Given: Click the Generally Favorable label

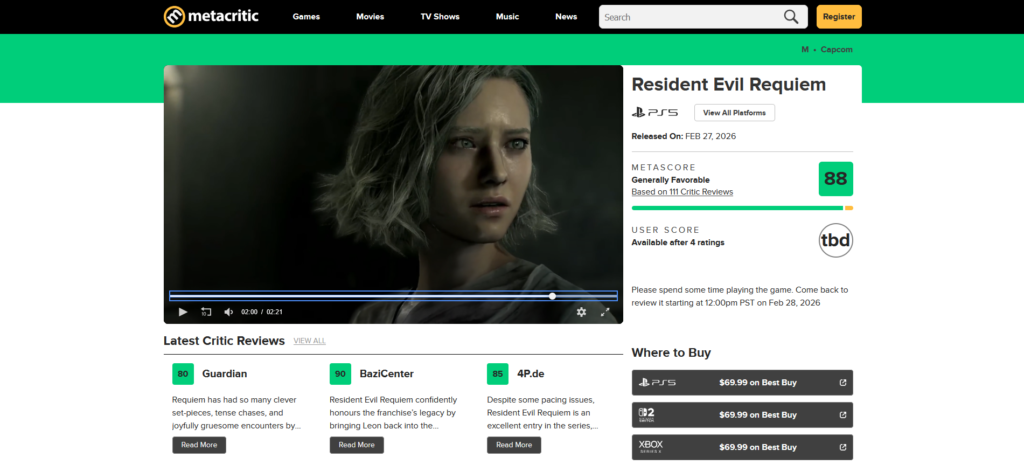Looking at the screenshot, I should tap(671, 180).
